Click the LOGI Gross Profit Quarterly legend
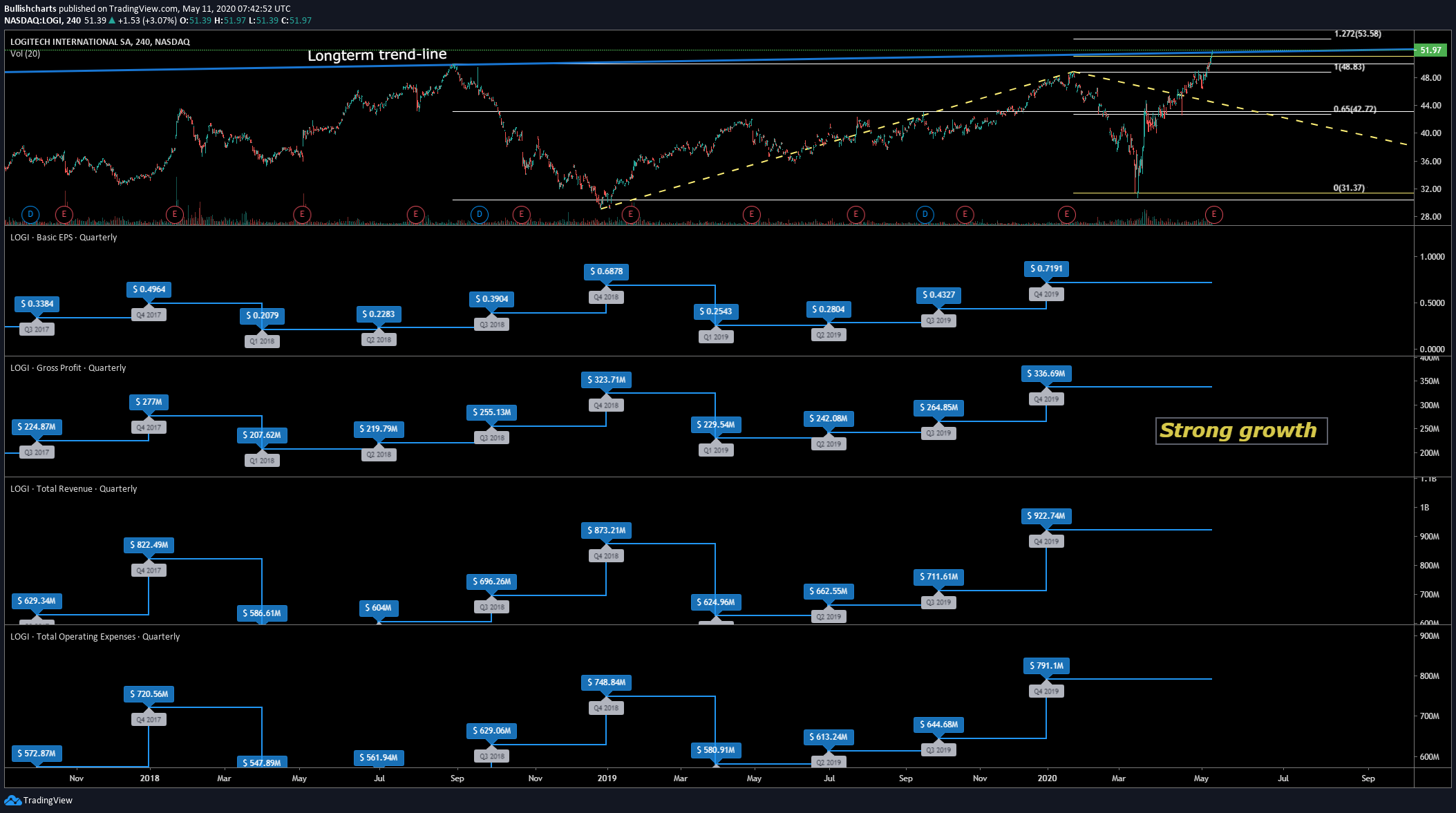The width and height of the screenshot is (1456, 813). point(68,368)
